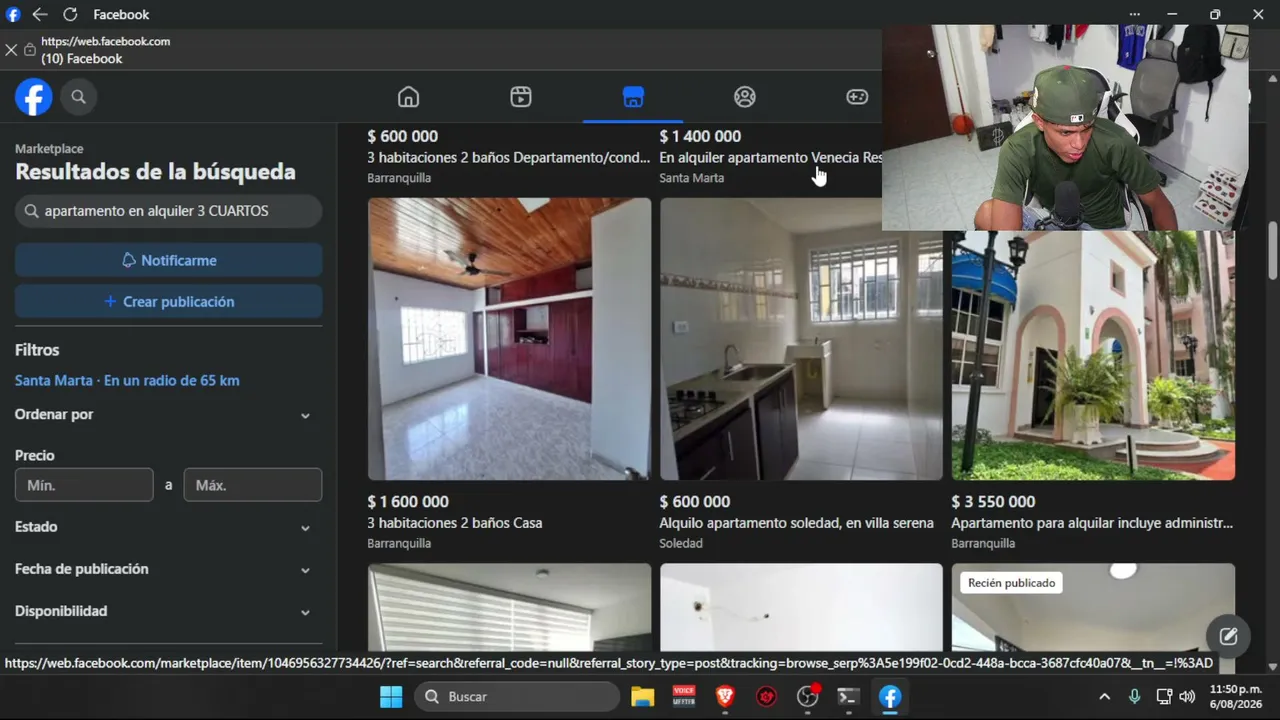Open the volume speaker tray icon
Viewport: 1280px width, 720px height.
pos(1187,697)
